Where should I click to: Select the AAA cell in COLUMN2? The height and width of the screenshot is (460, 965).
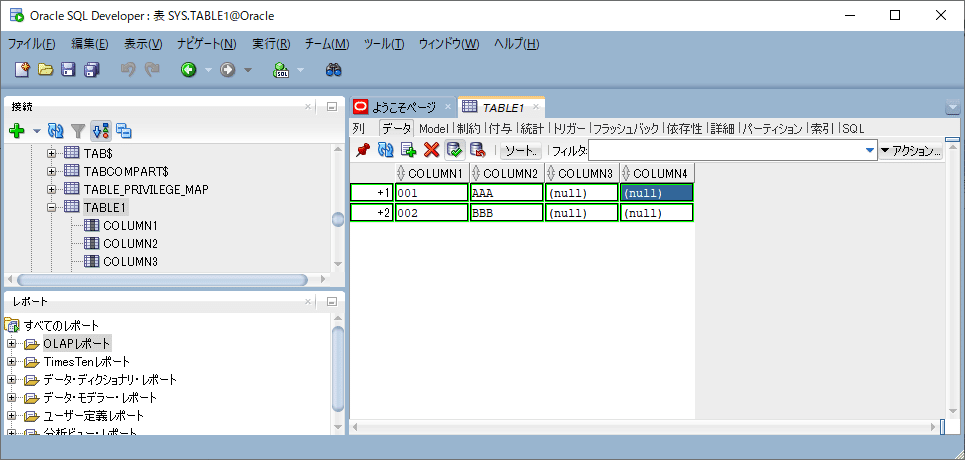pyautogui.click(x=507, y=193)
